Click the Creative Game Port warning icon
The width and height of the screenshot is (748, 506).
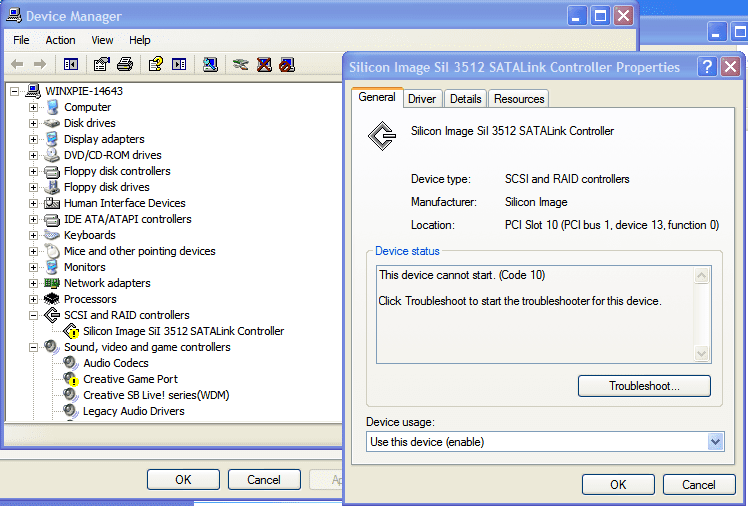tap(71, 379)
